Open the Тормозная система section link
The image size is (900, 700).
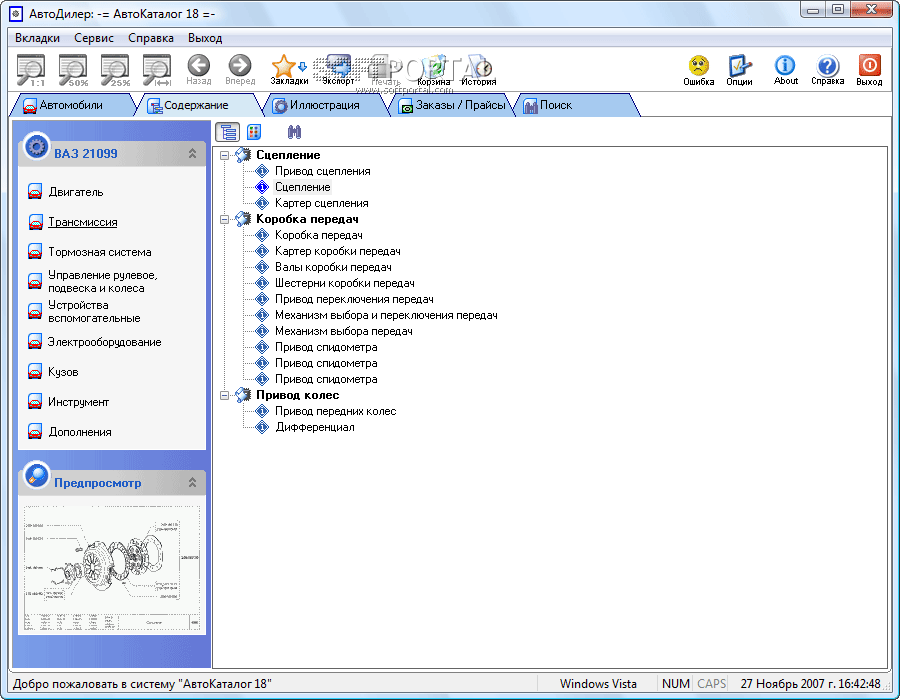(100, 252)
